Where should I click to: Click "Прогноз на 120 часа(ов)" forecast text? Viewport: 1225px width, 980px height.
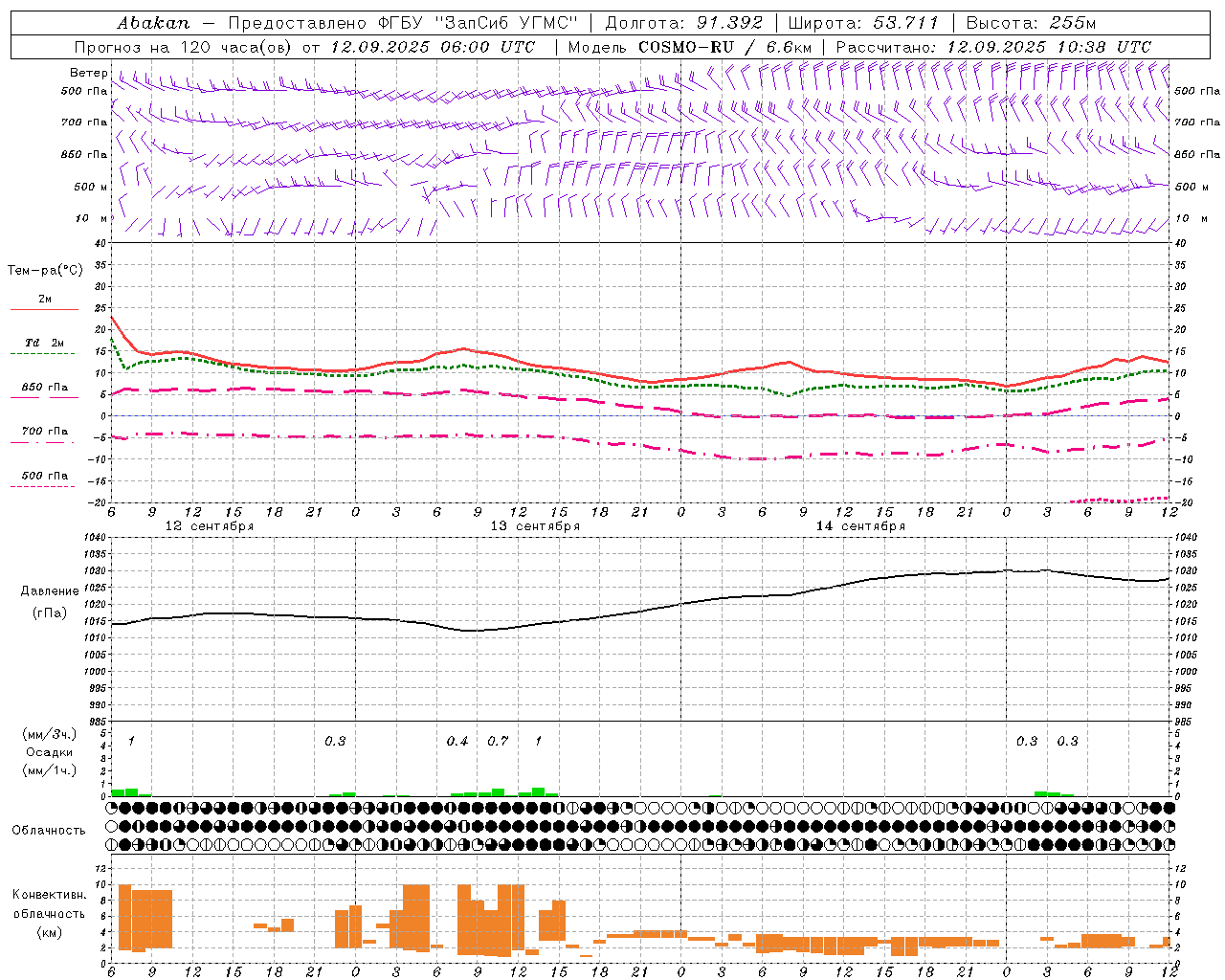click(x=185, y=47)
